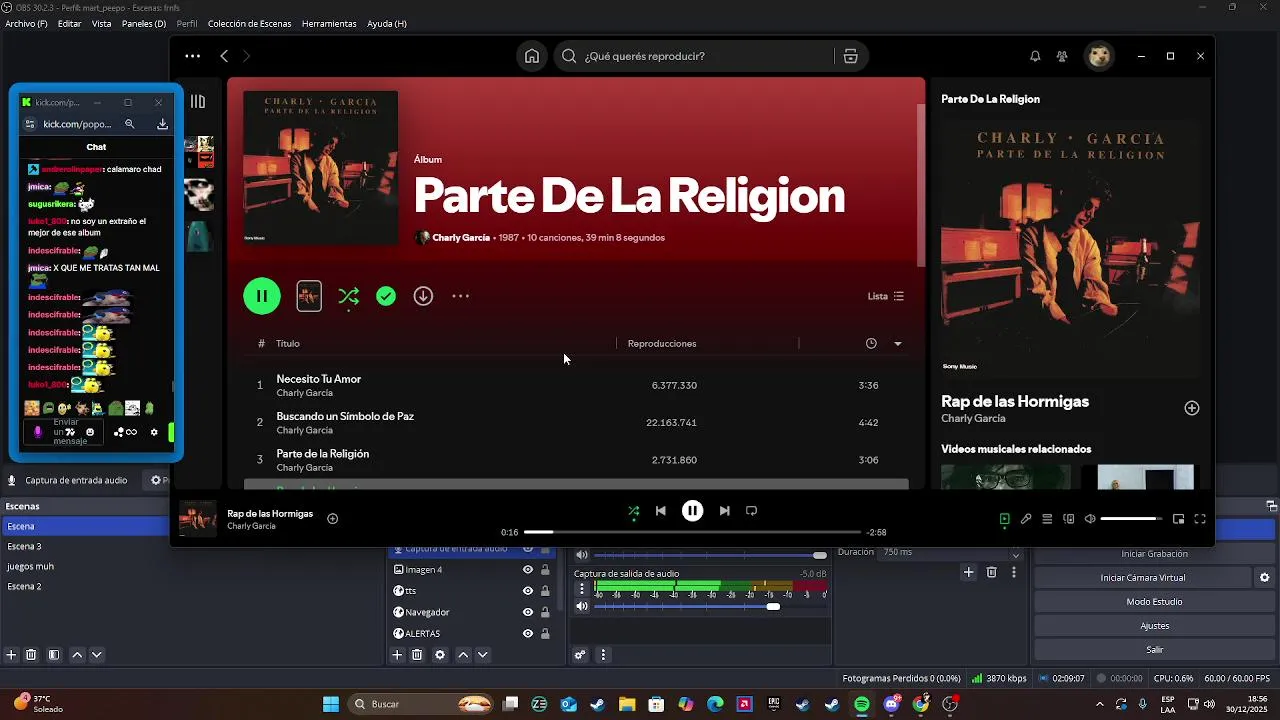1280x720 pixels.
Task: Open Charly García artist link in album header
Action: (x=461, y=238)
